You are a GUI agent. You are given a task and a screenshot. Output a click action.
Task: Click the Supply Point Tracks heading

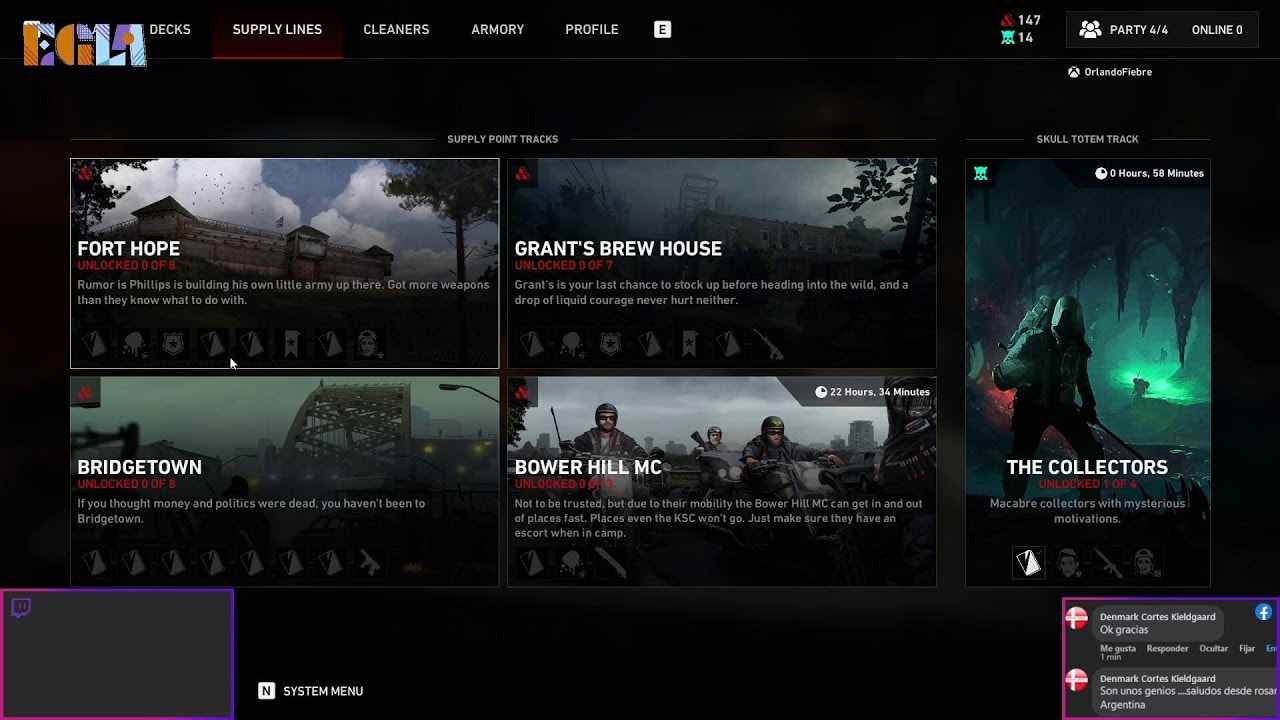[x=503, y=139]
